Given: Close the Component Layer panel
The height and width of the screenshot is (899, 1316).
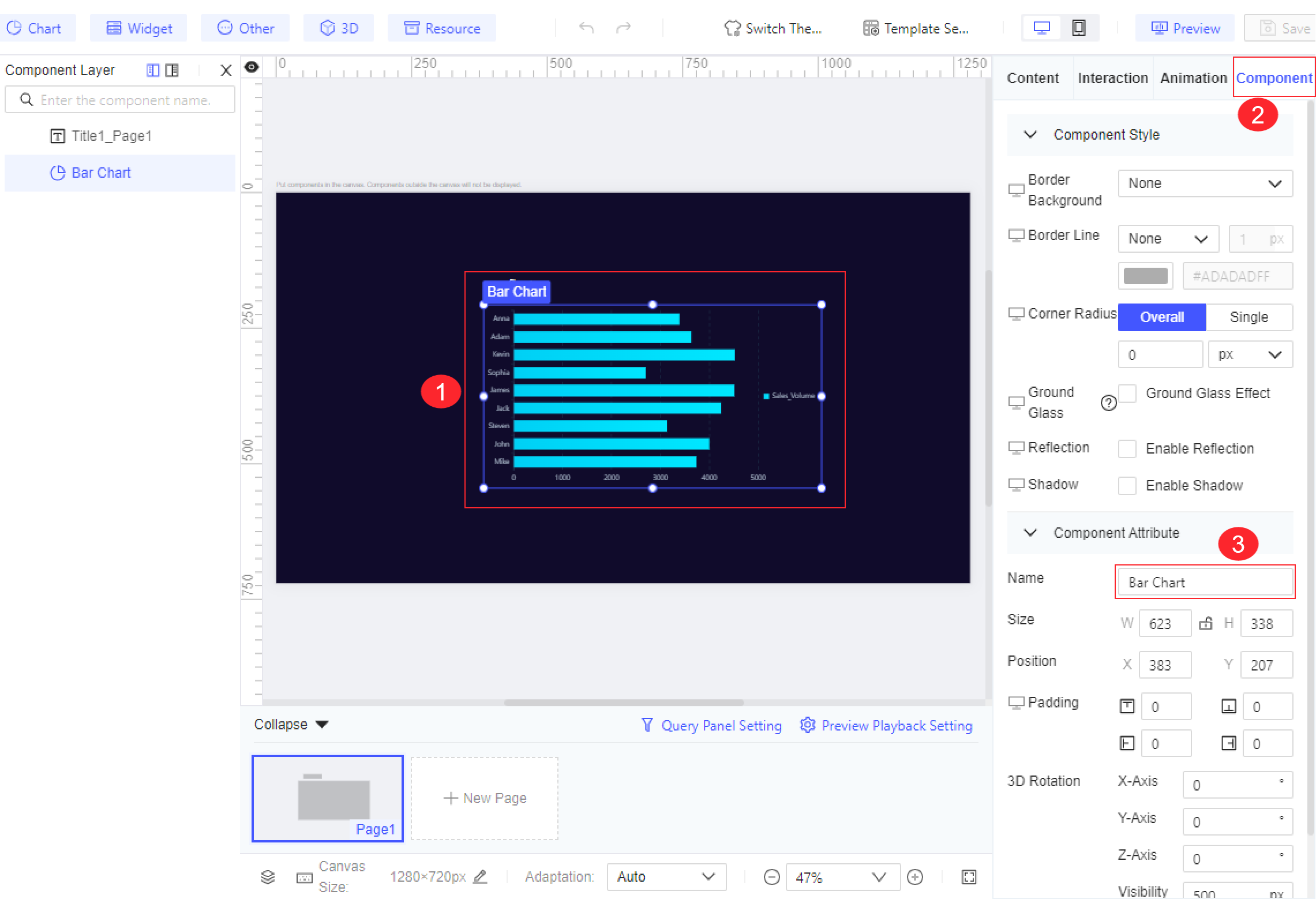Looking at the screenshot, I should pos(226,70).
